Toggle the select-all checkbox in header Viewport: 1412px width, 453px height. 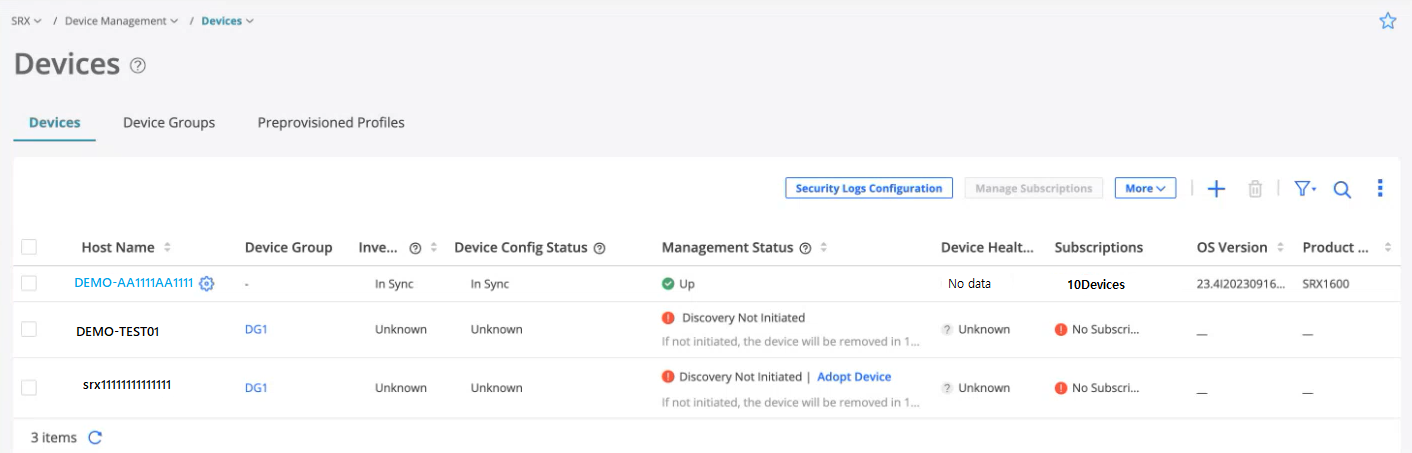(x=29, y=247)
